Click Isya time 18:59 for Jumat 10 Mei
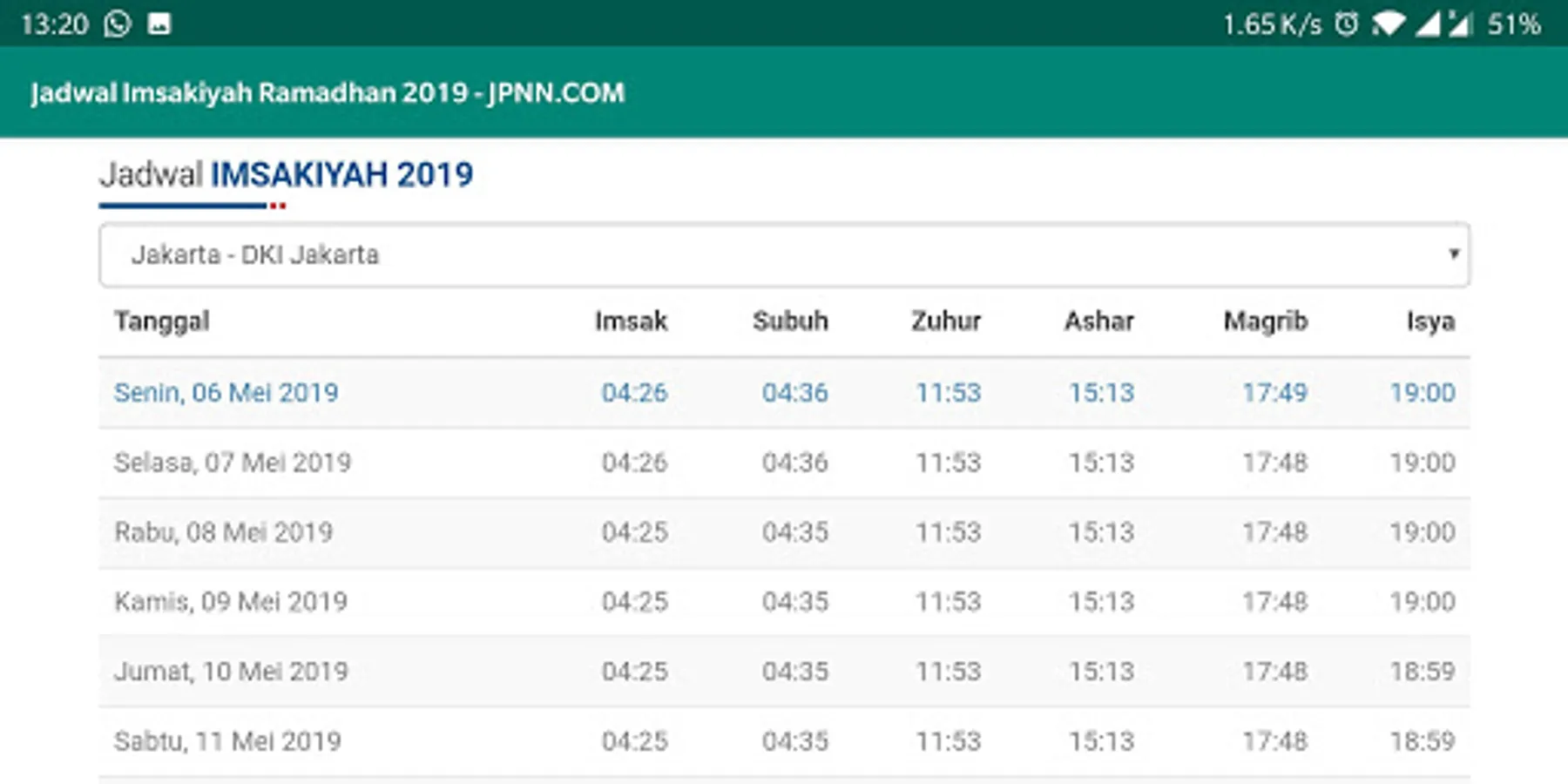The image size is (1568, 784). click(x=1422, y=672)
